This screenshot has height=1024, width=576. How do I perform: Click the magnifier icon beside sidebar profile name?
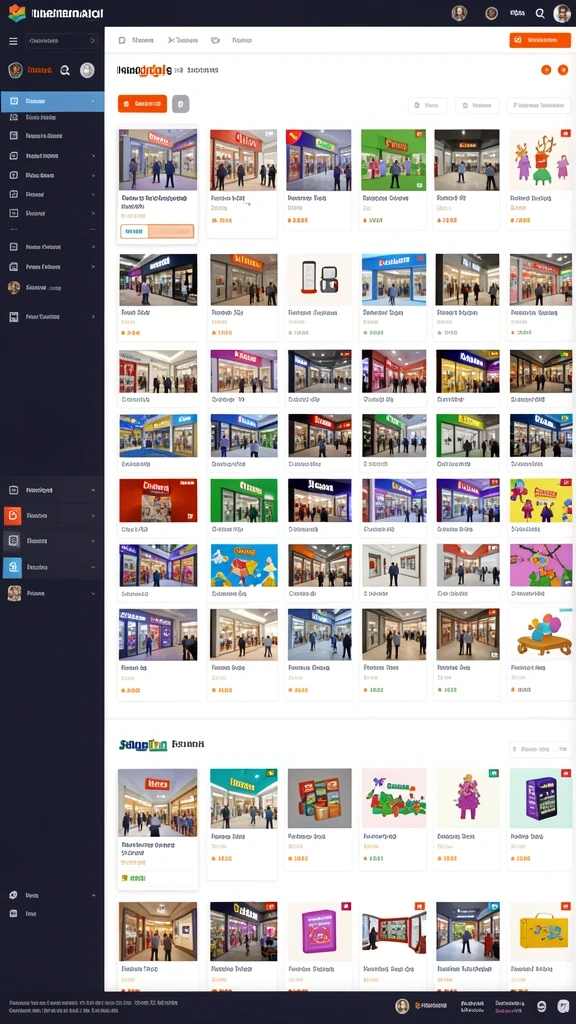65,71
